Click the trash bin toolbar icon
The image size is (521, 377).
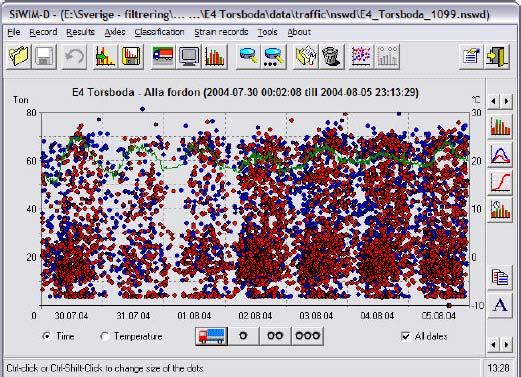331,56
